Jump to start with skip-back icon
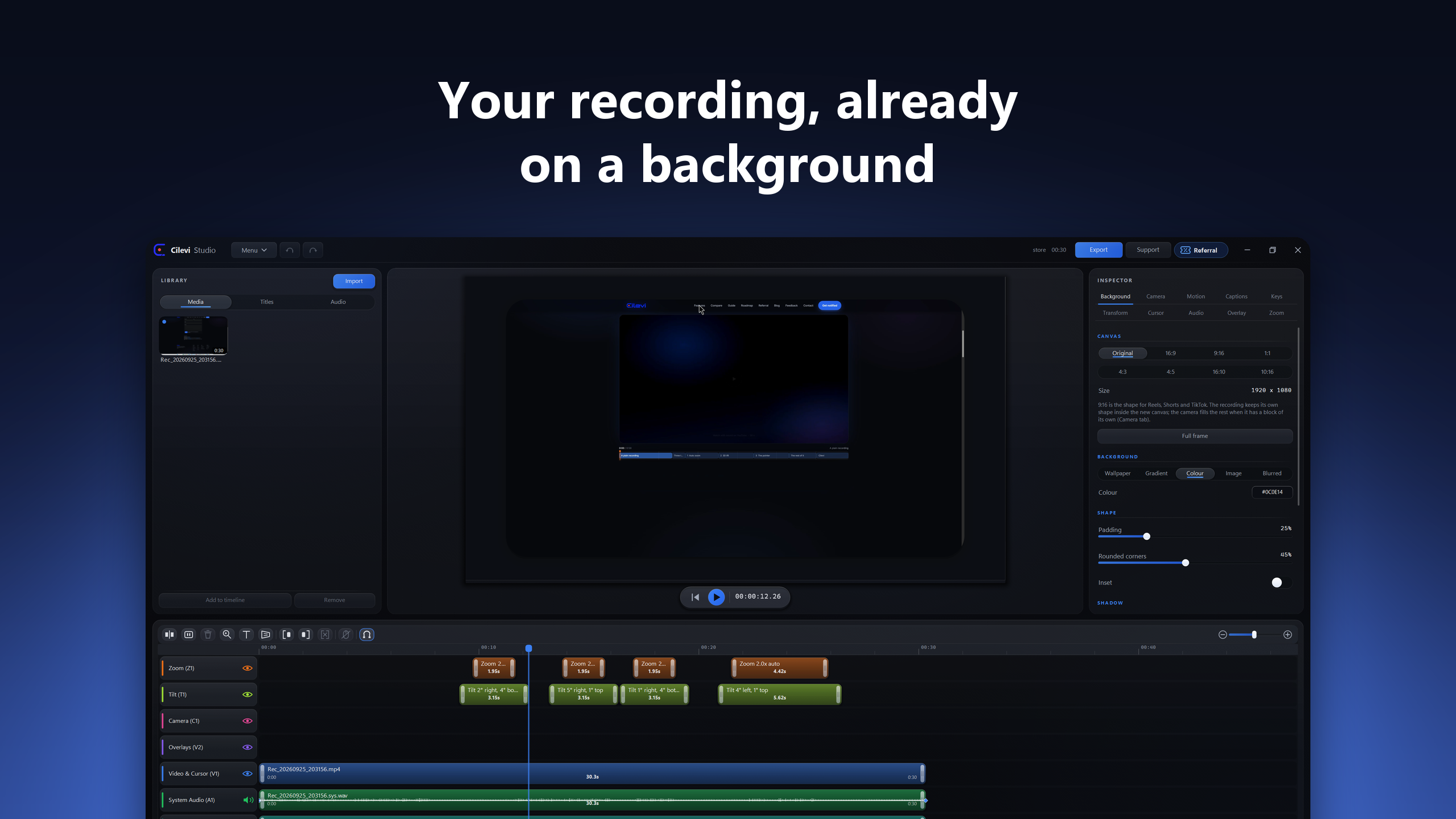This screenshot has height=819, width=1456. coord(695,597)
